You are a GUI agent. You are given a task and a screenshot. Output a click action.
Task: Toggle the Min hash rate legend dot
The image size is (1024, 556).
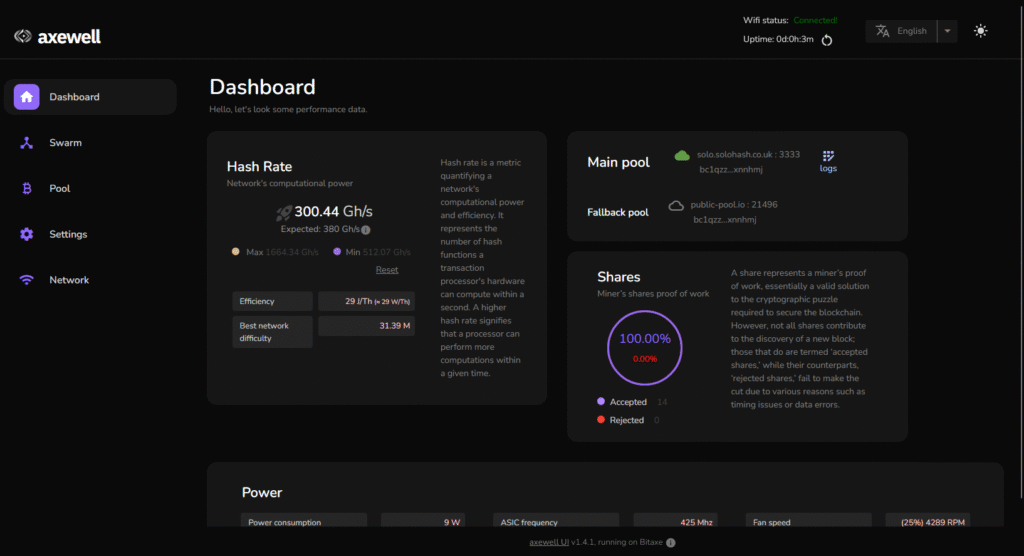click(337, 252)
